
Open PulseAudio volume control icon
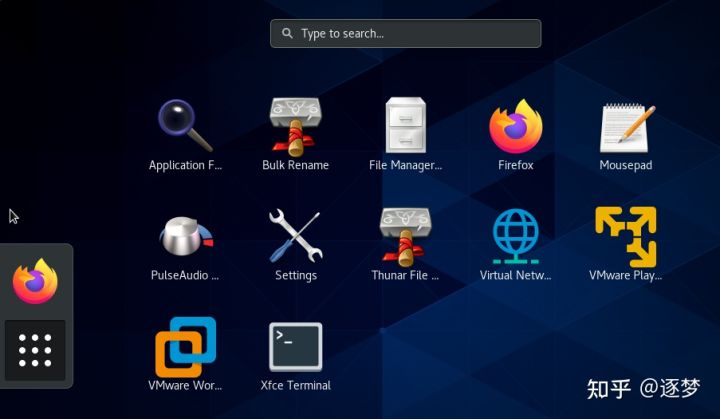(x=186, y=237)
